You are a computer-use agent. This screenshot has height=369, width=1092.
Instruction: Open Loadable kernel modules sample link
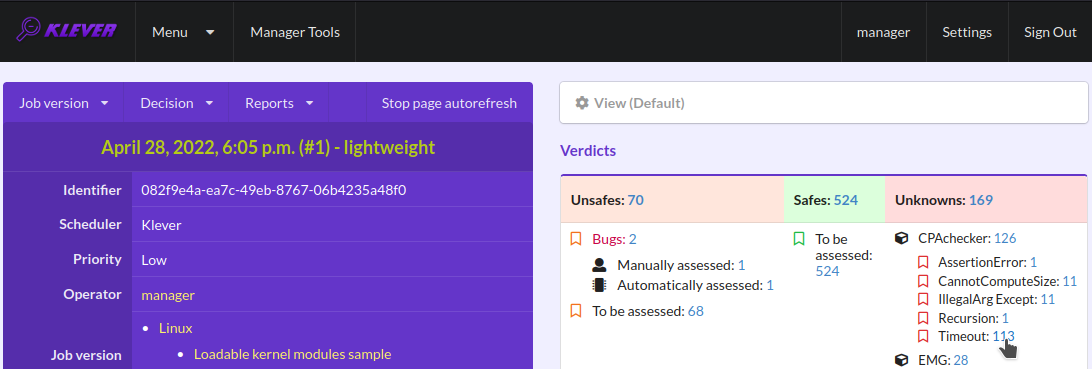click(x=292, y=354)
